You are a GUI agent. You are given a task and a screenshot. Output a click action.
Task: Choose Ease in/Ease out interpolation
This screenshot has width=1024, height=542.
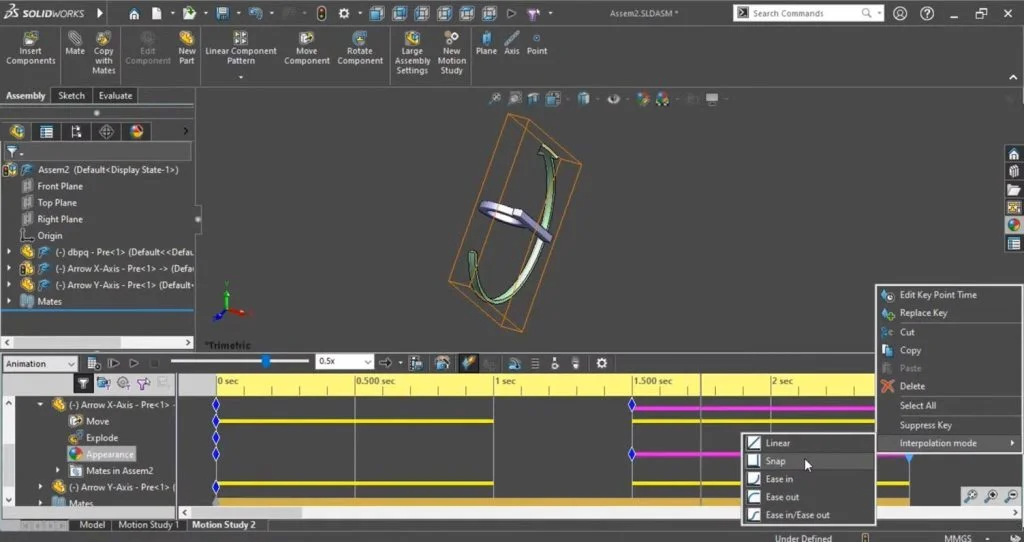click(x=797, y=515)
